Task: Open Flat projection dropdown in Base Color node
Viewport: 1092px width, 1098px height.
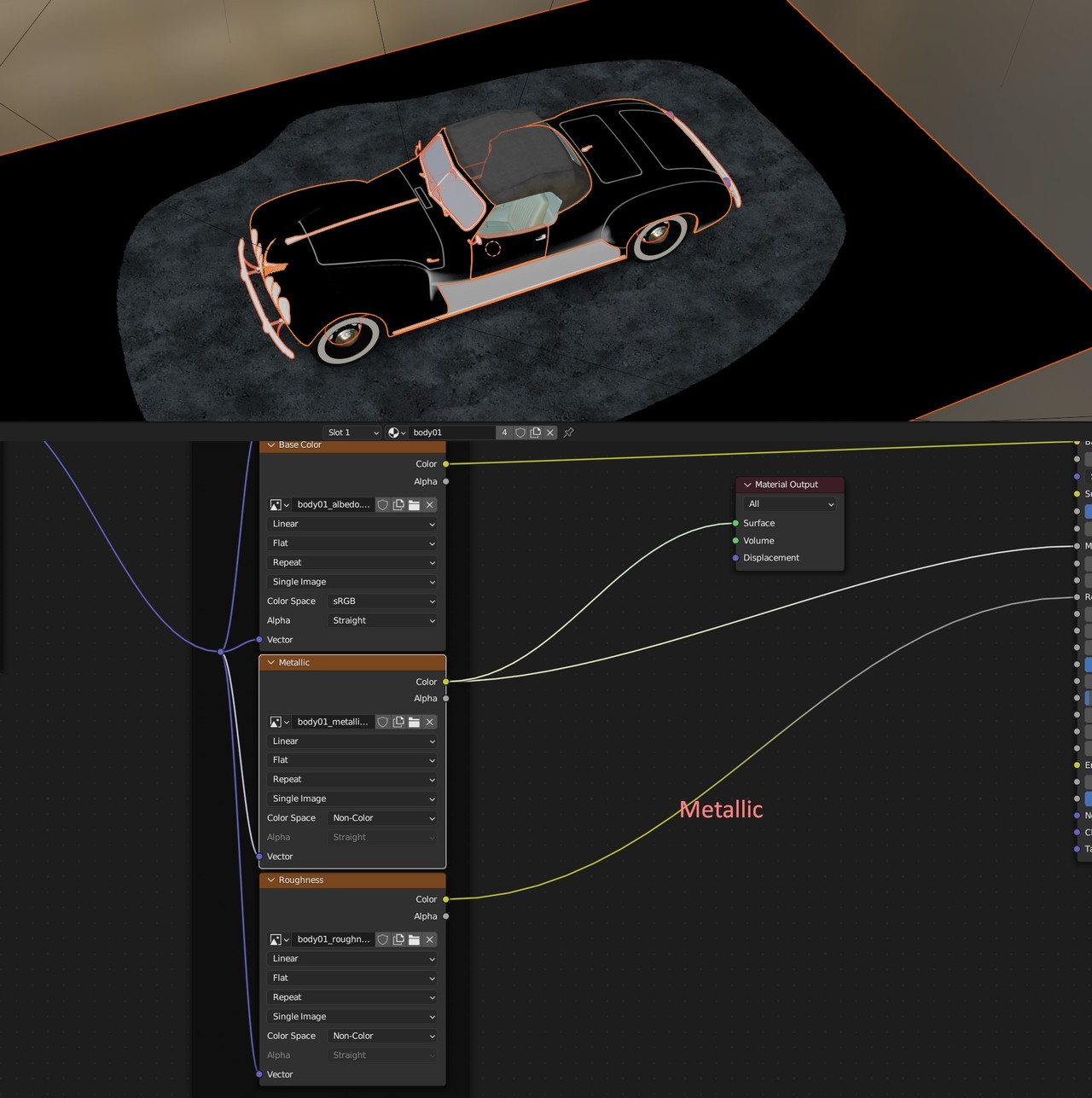Action: pos(352,543)
